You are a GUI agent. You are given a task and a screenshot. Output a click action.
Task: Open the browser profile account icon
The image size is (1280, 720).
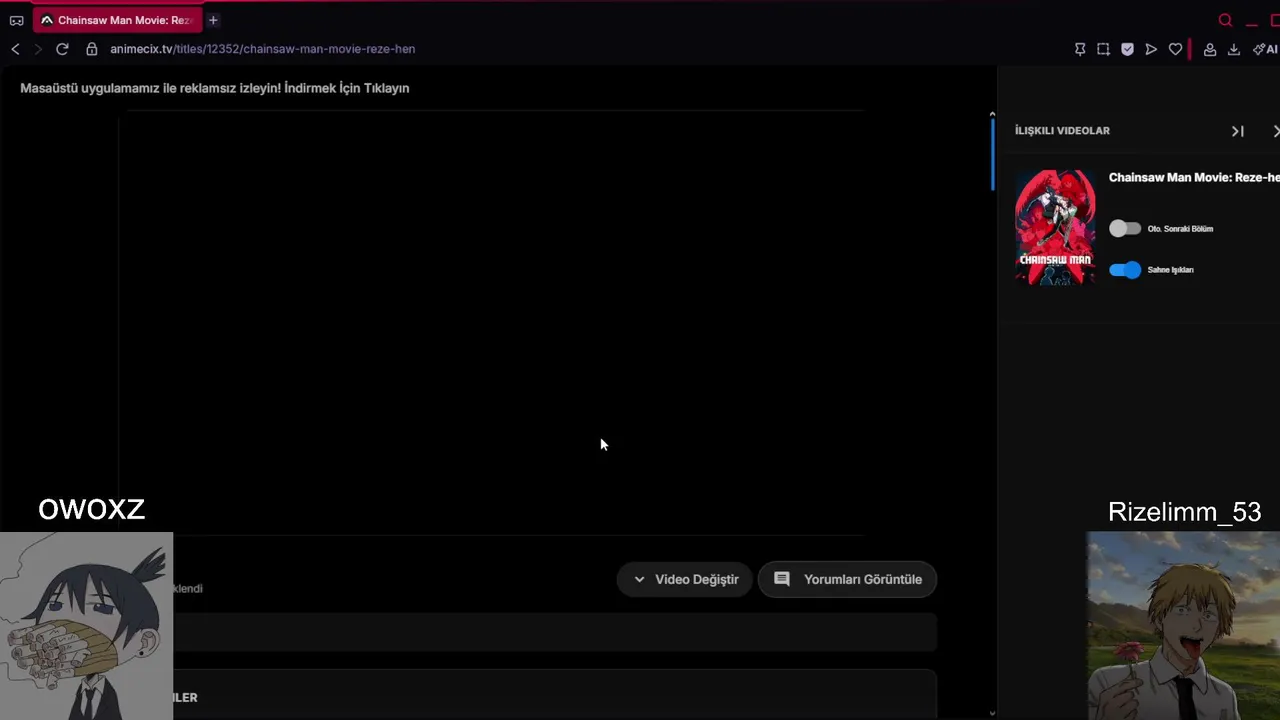point(1210,49)
